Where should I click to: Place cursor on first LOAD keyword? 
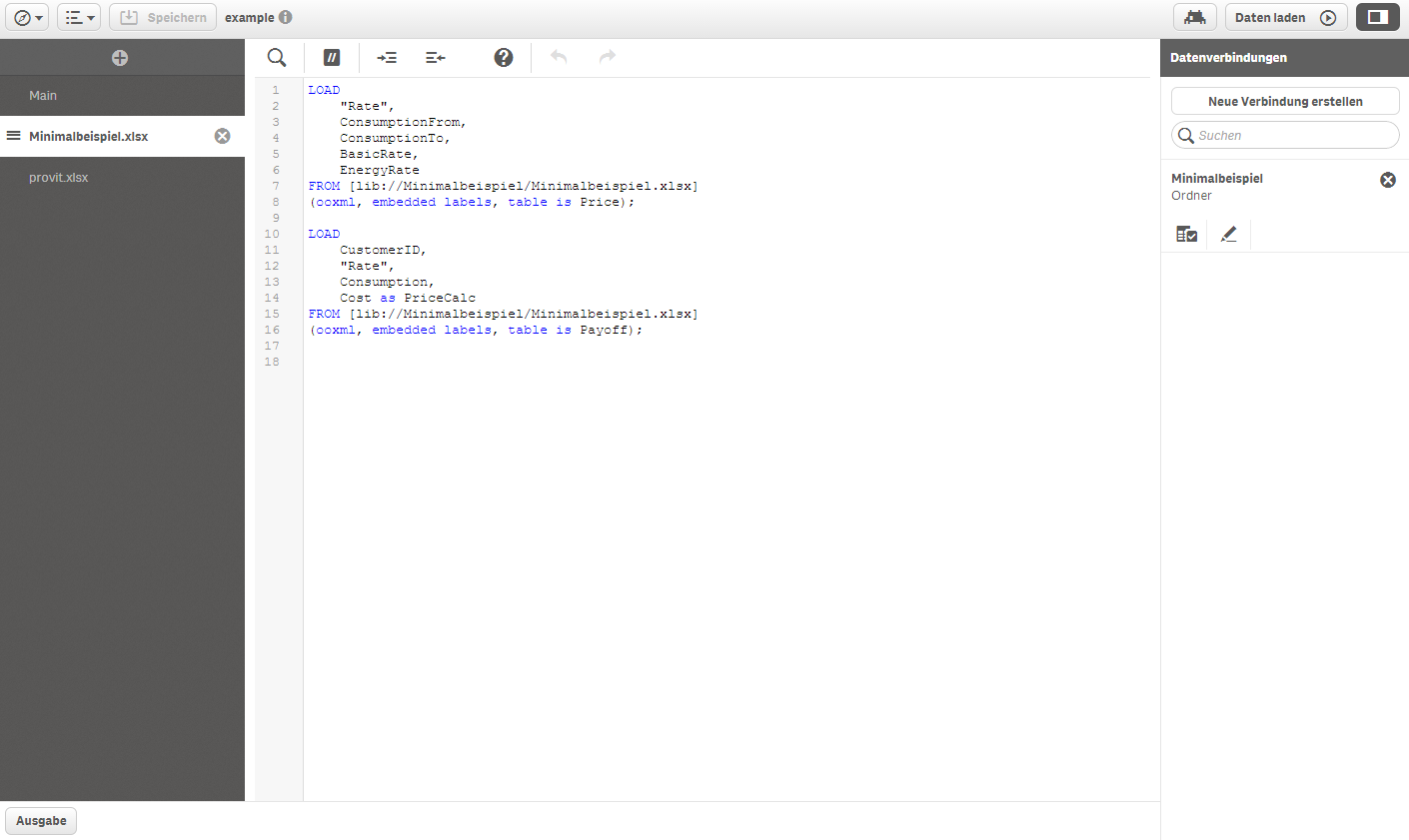(324, 90)
